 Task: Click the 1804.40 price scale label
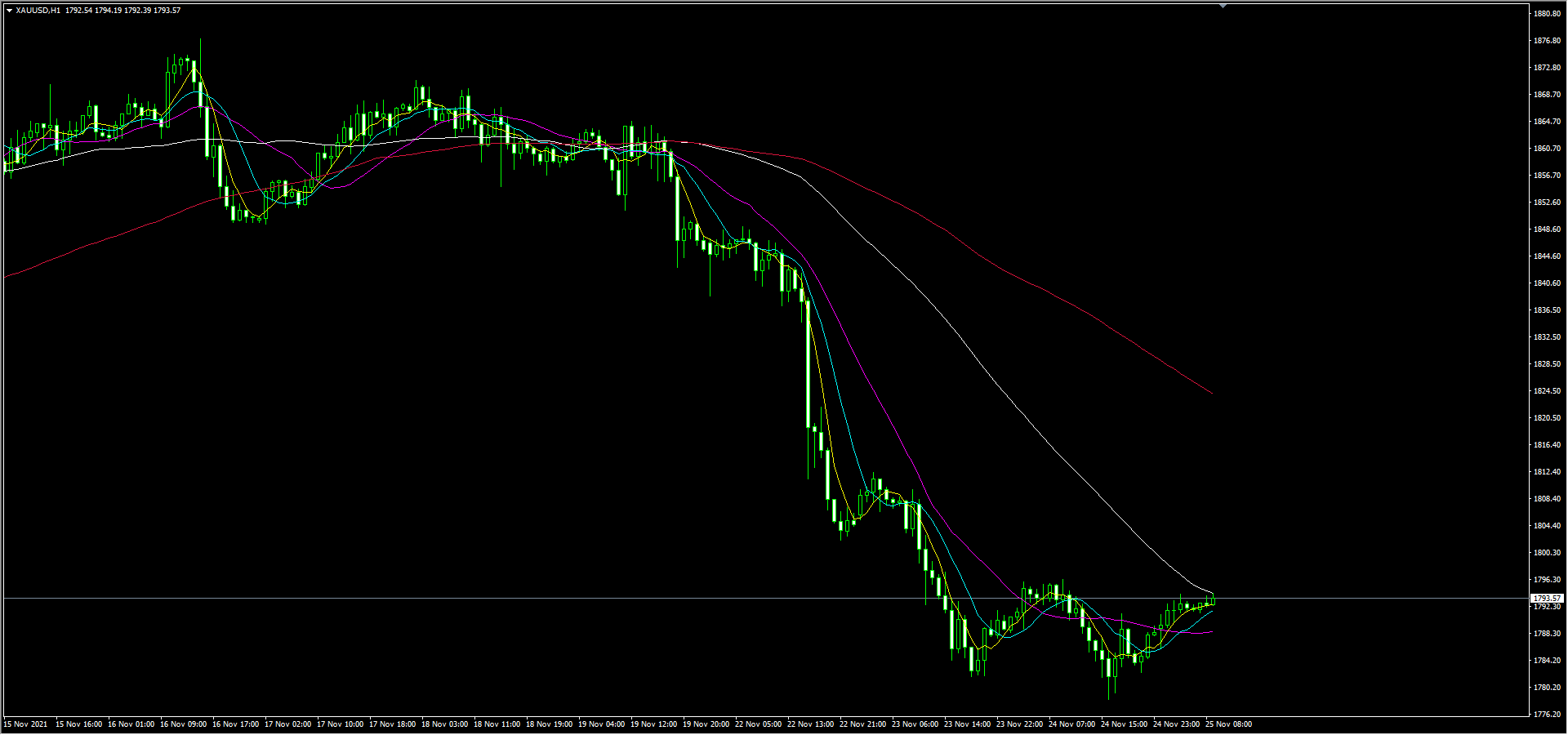[1547, 526]
